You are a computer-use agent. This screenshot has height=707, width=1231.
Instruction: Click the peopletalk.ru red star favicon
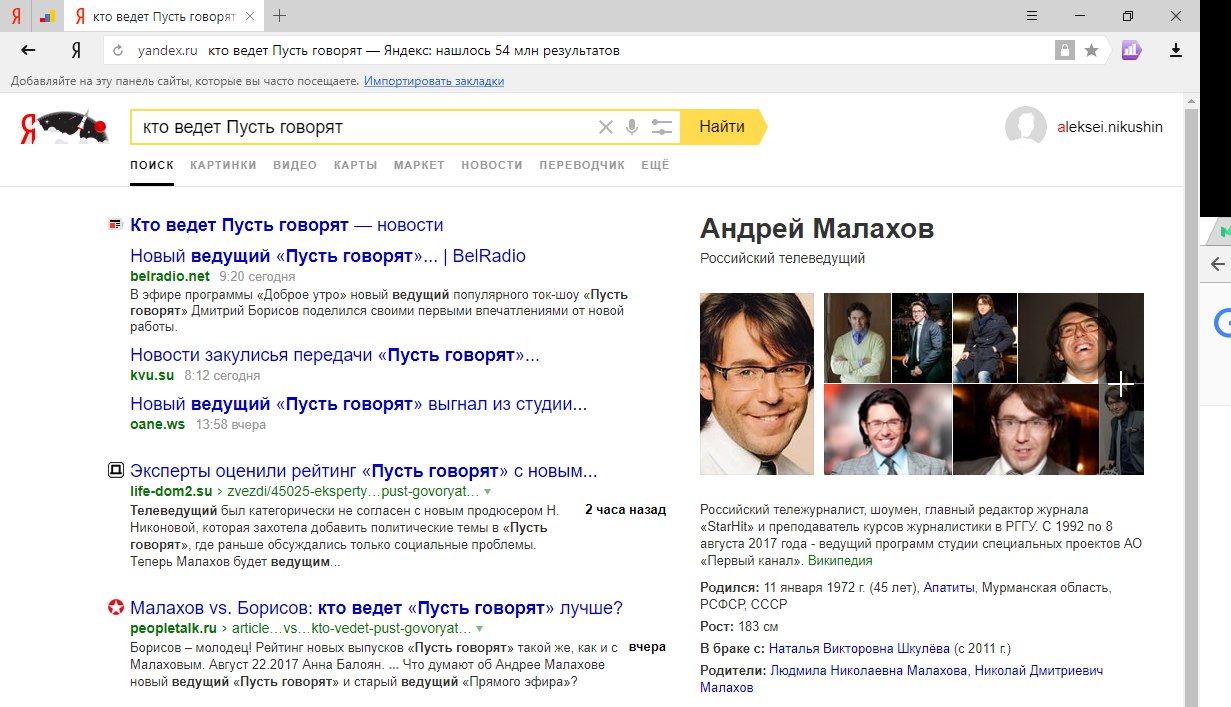click(115, 607)
